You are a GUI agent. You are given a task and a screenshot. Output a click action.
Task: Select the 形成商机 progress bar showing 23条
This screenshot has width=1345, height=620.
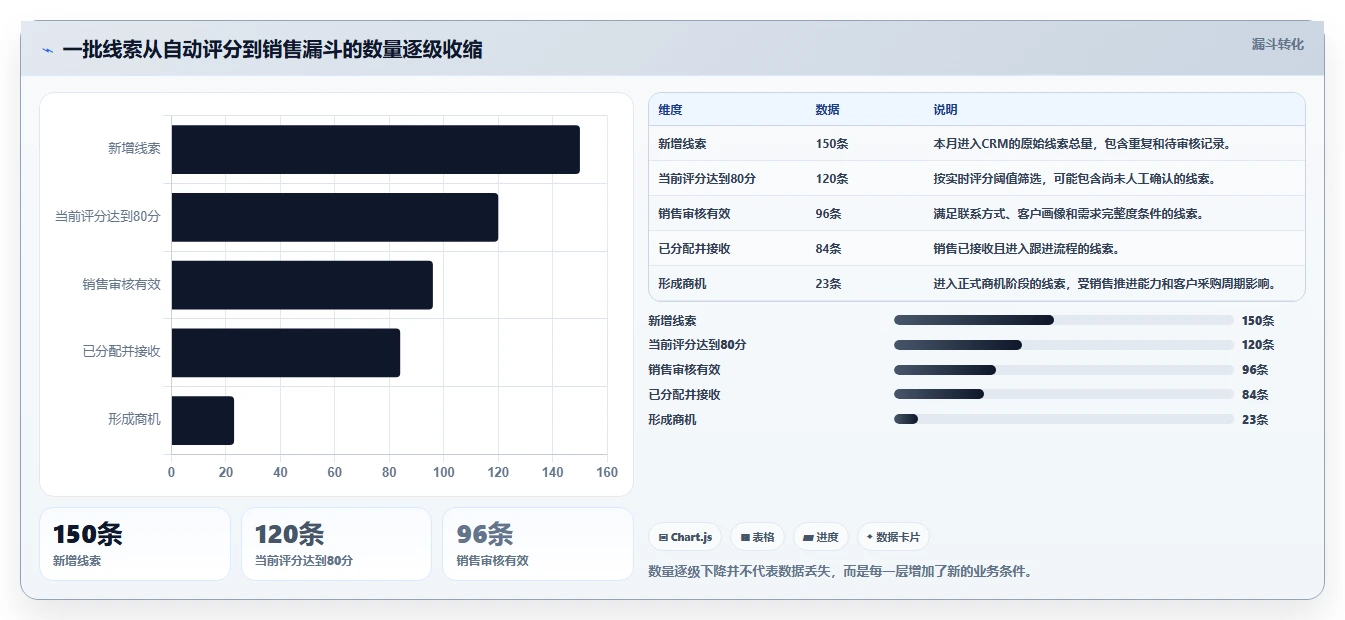tap(1064, 420)
